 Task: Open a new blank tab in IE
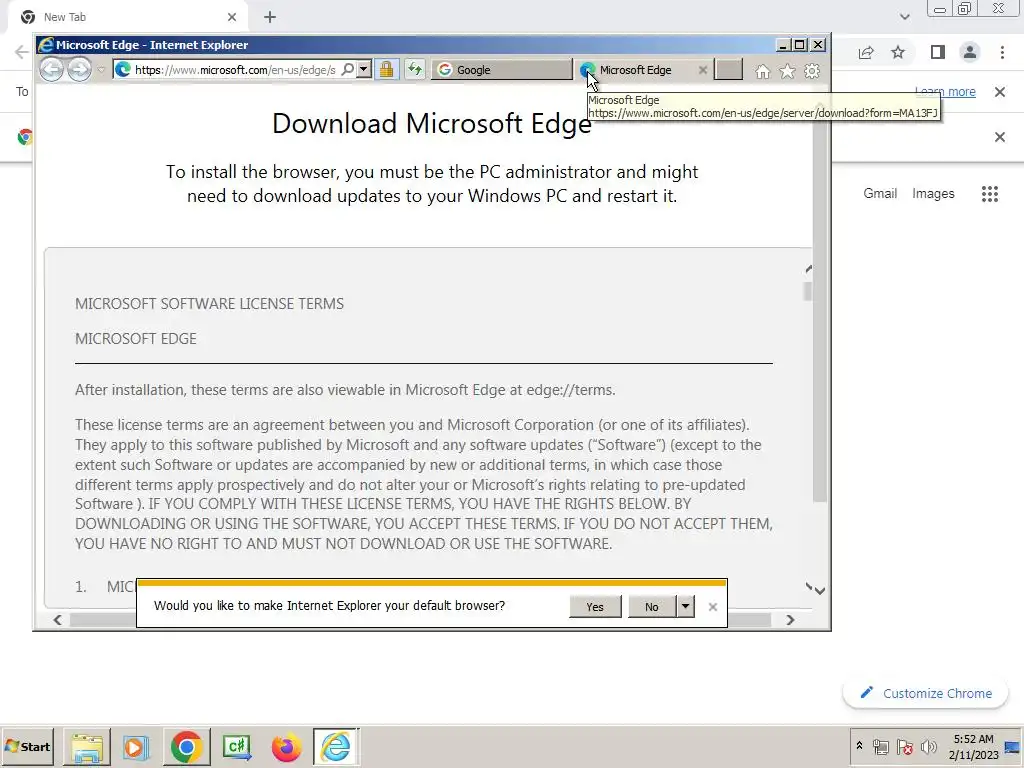[728, 69]
